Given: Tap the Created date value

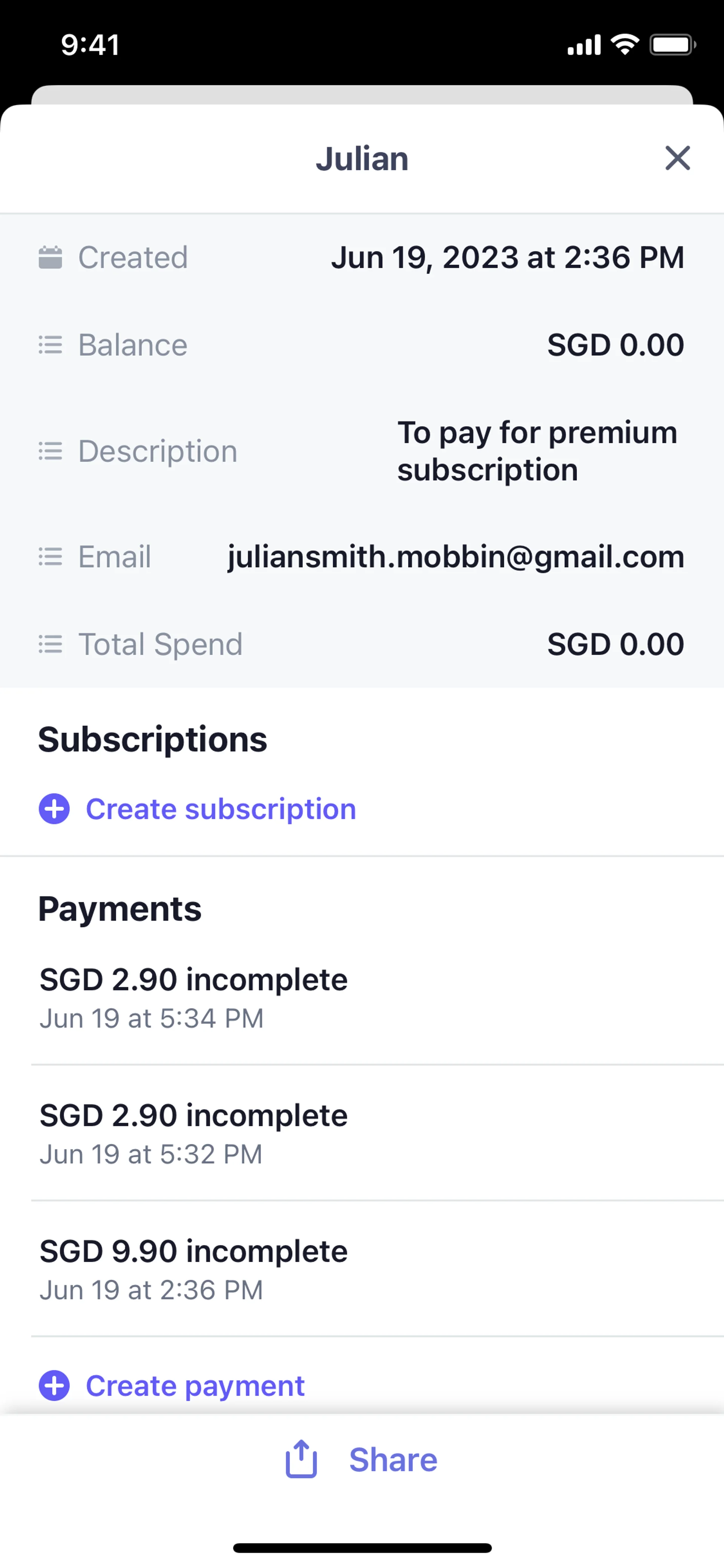Looking at the screenshot, I should point(508,258).
